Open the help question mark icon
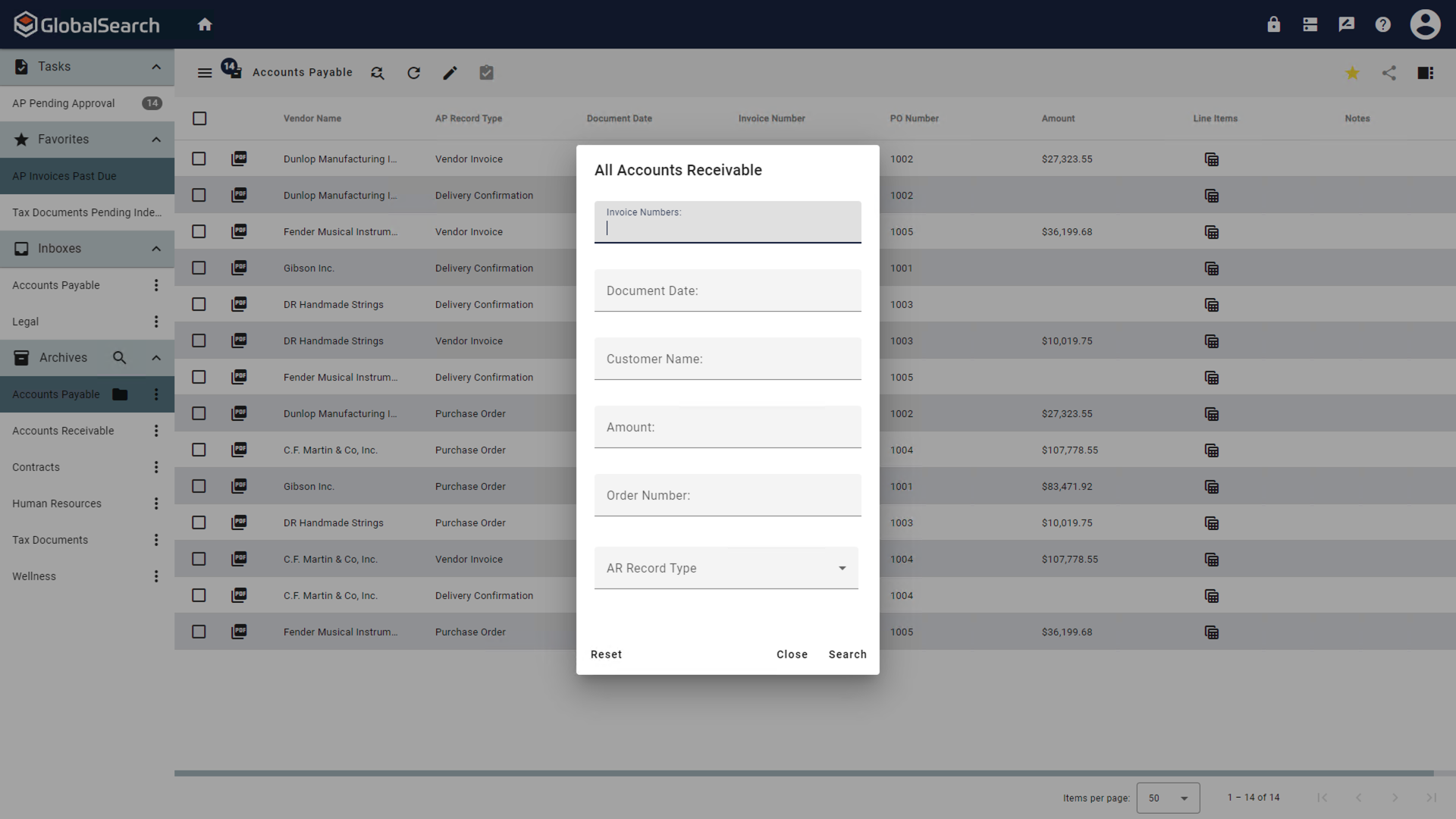Viewport: 1456px width, 819px height. 1382,24
